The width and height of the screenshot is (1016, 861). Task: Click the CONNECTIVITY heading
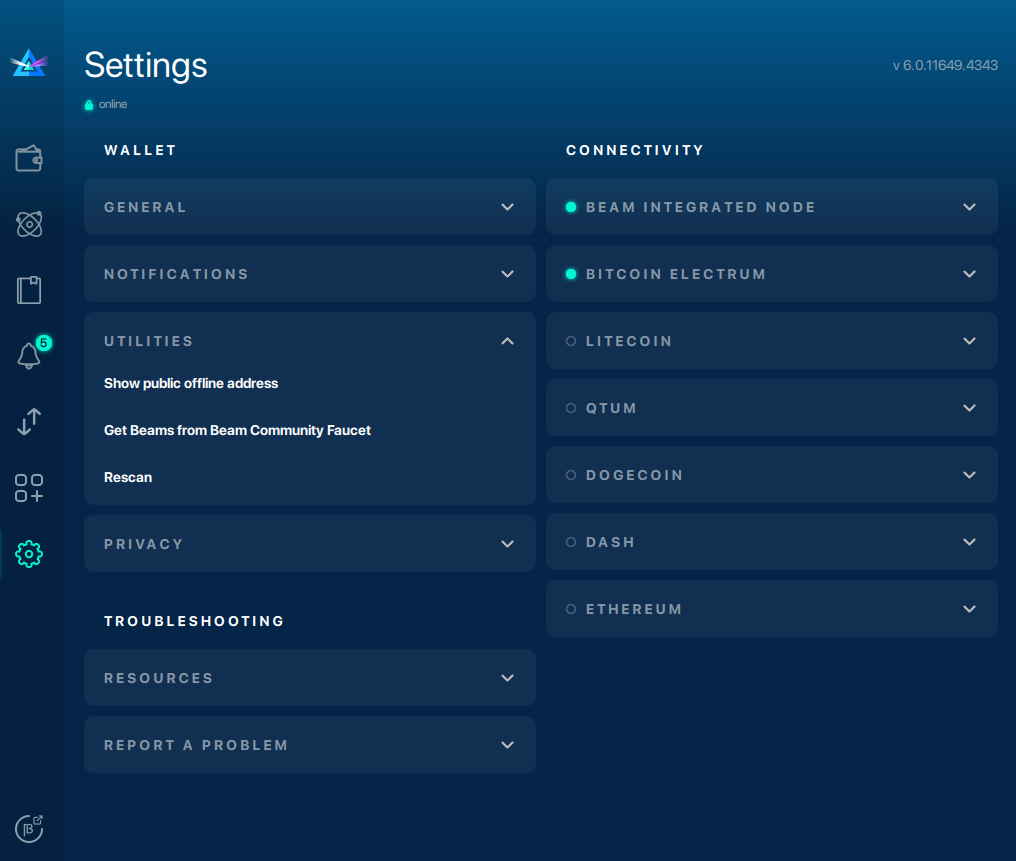(x=635, y=150)
